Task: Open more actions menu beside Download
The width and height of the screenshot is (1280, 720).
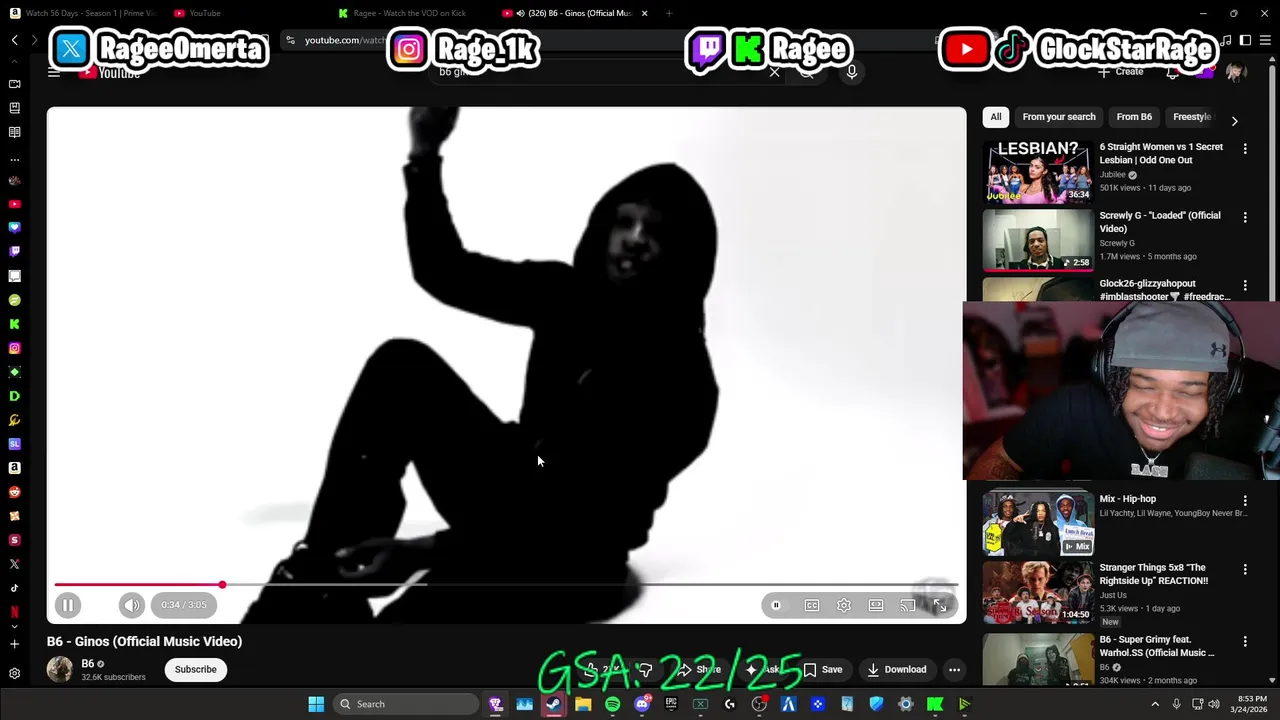Action: coord(954,669)
